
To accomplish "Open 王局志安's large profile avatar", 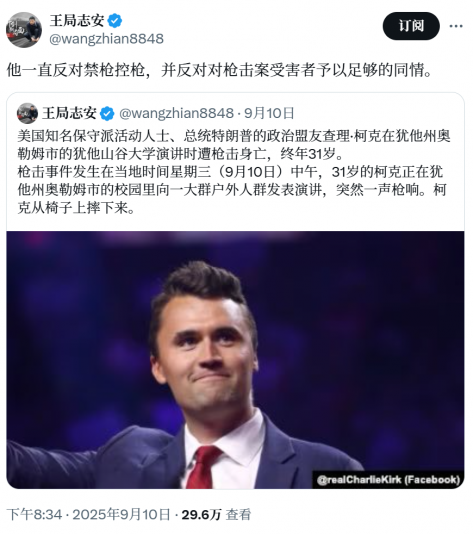I will click(24, 30).
